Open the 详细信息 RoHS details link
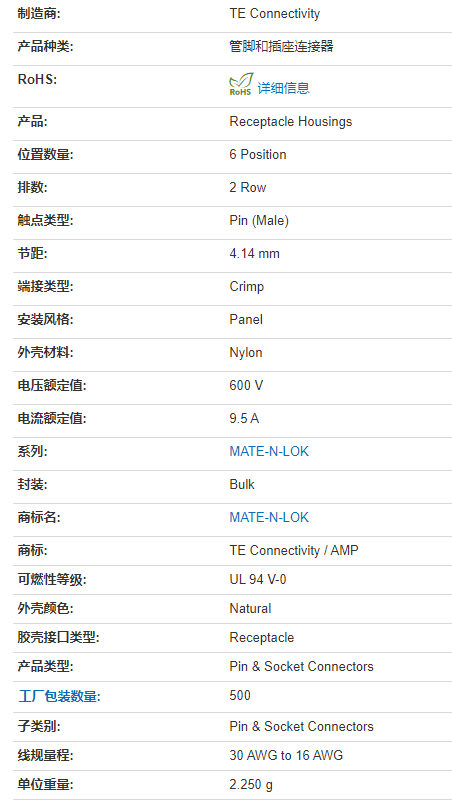The image size is (452, 800). point(283,88)
